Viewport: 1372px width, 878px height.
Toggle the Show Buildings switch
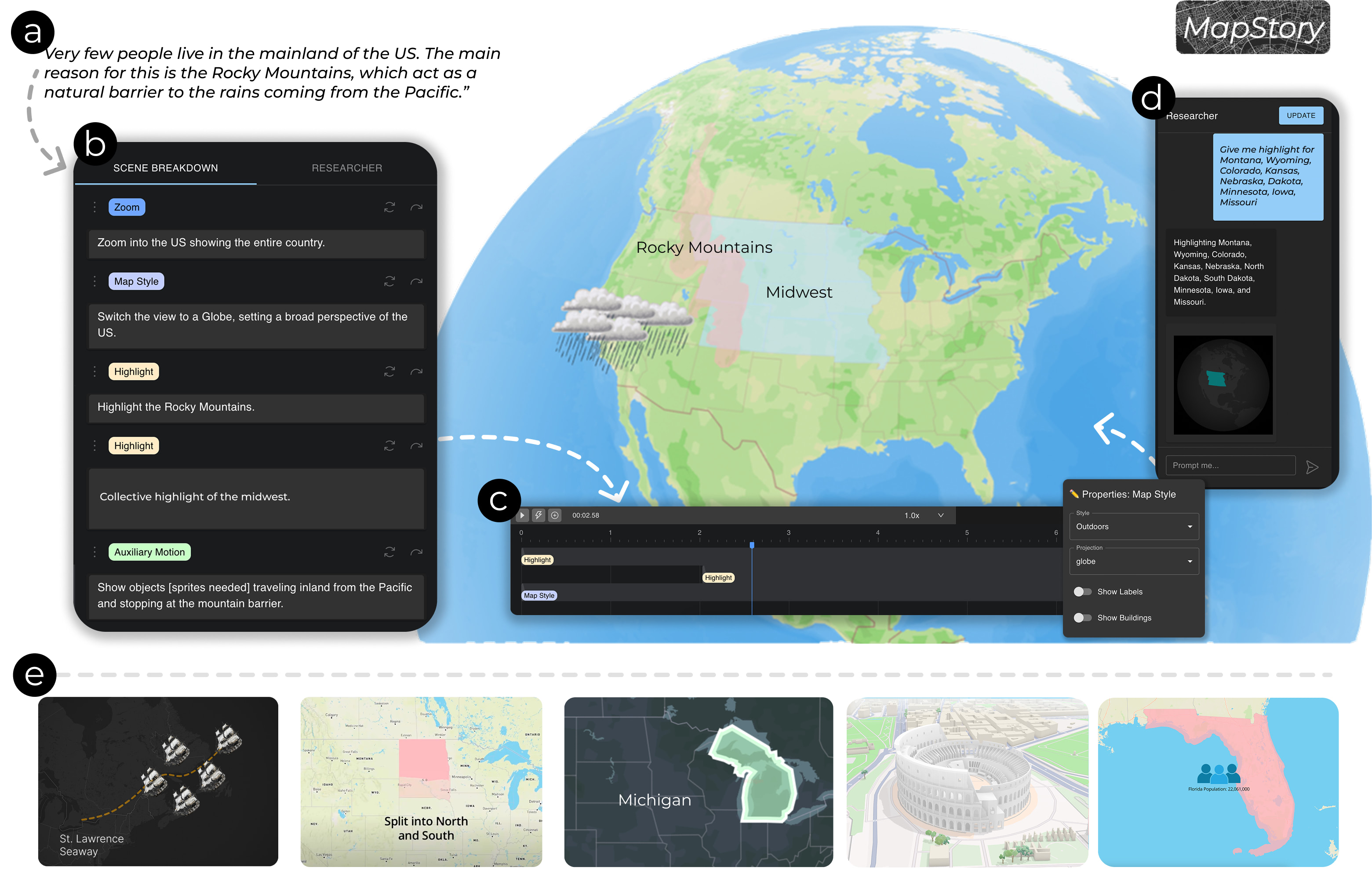tap(1082, 618)
